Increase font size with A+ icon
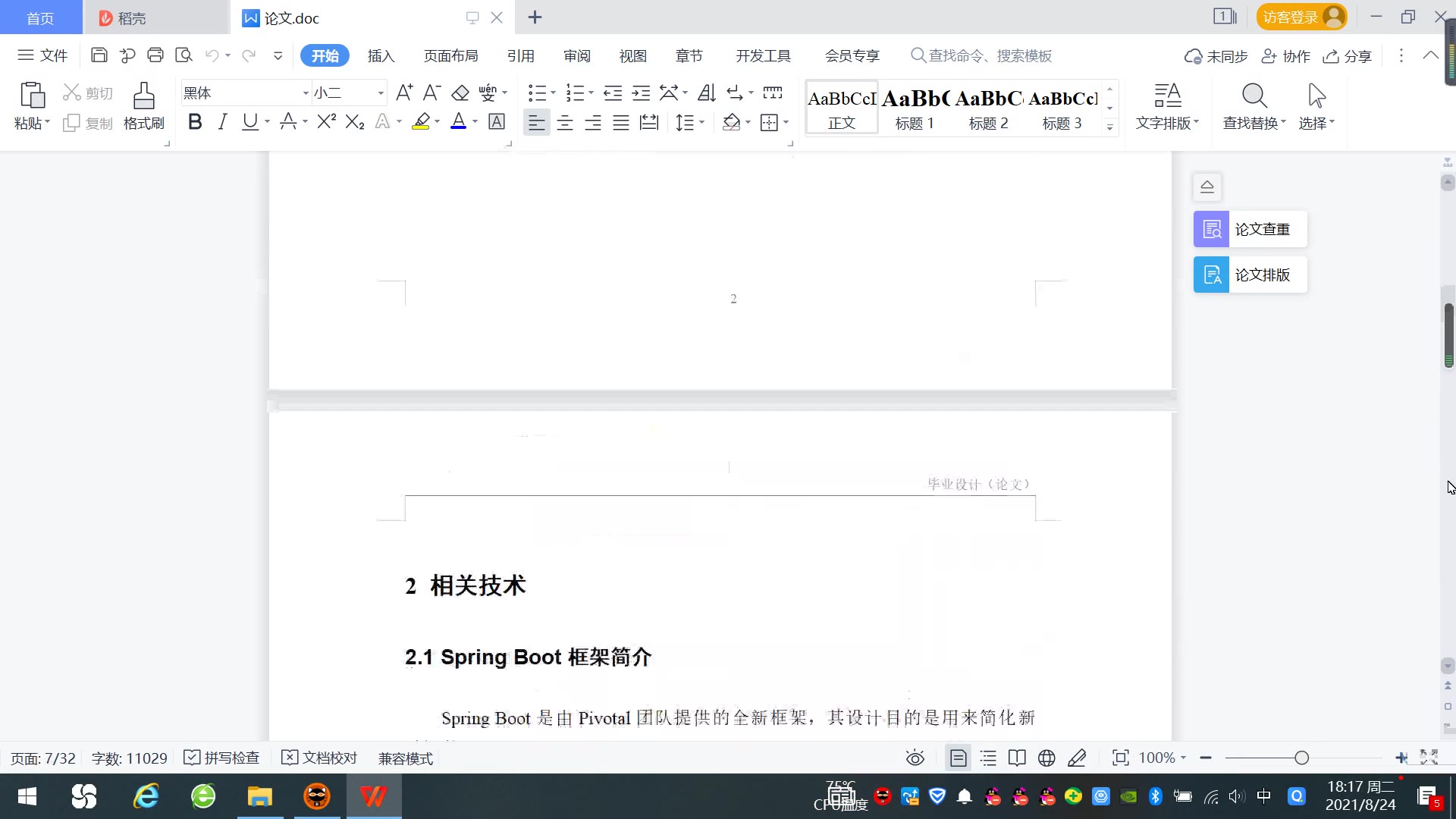1456x819 pixels. [x=404, y=93]
